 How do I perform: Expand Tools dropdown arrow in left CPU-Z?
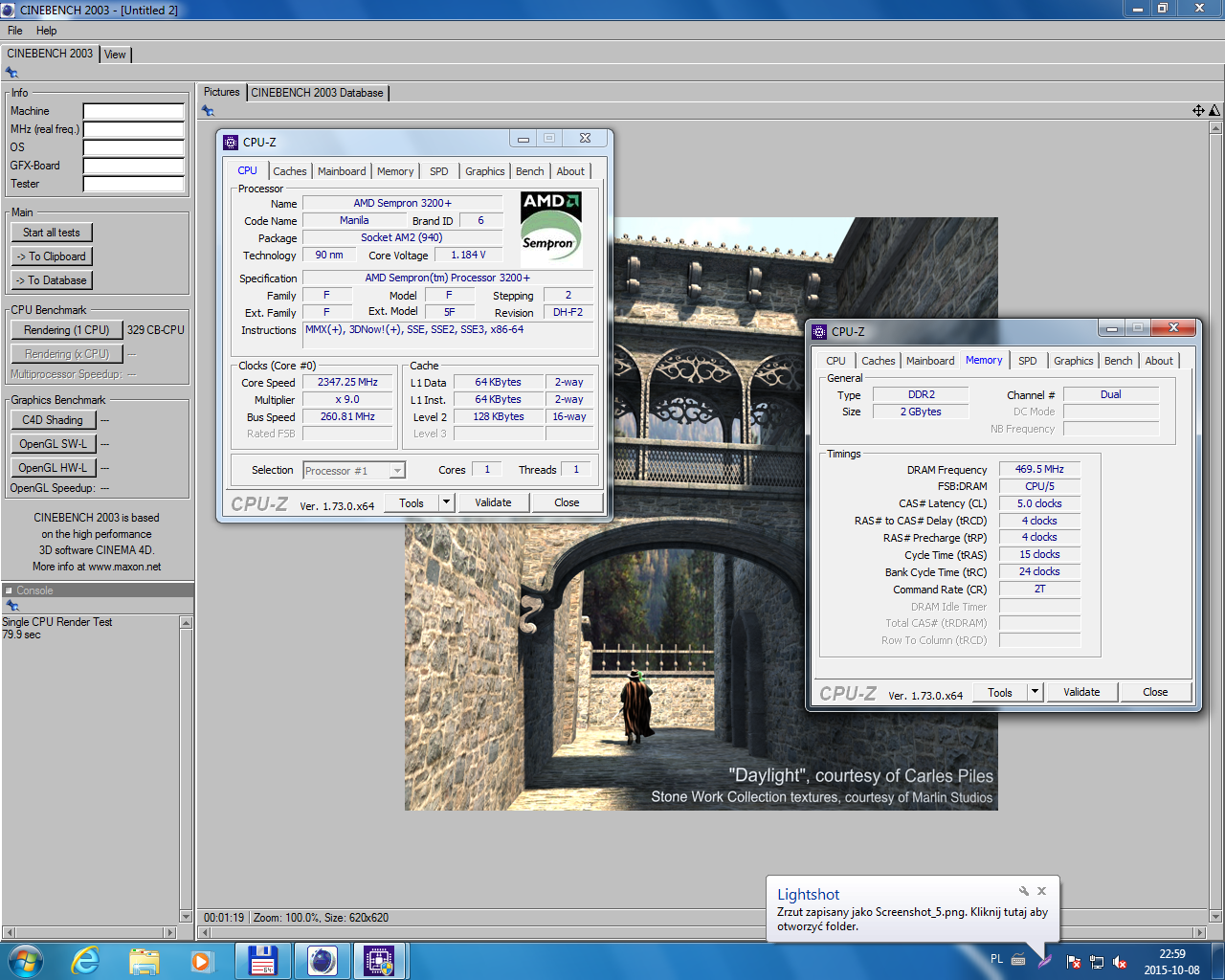point(445,502)
